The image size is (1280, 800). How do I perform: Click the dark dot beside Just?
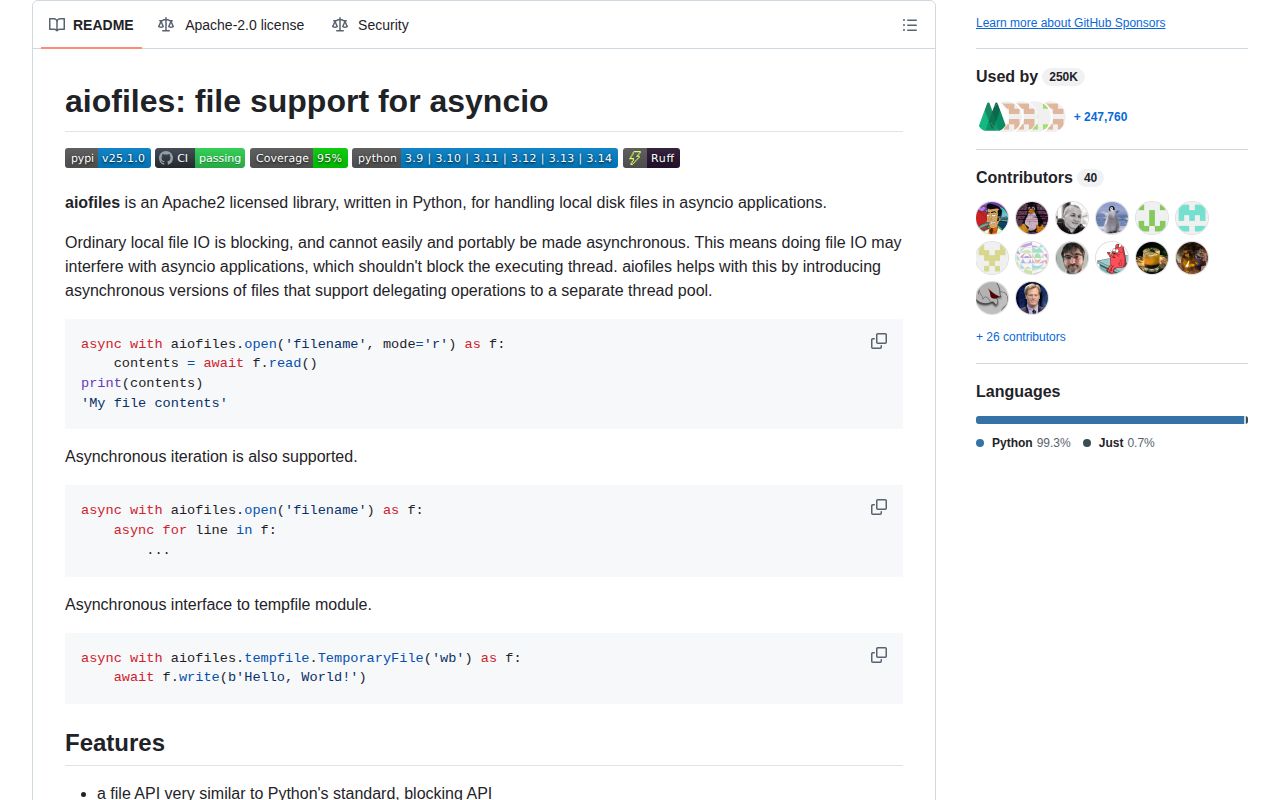coord(1087,443)
